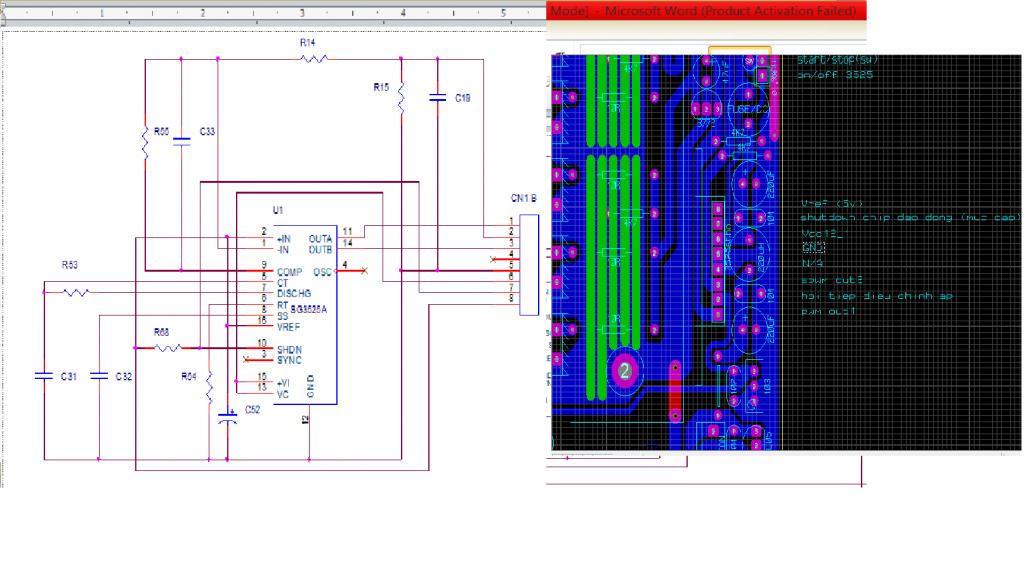
Task: Click the R68 resistor symbol
Action: tap(168, 348)
